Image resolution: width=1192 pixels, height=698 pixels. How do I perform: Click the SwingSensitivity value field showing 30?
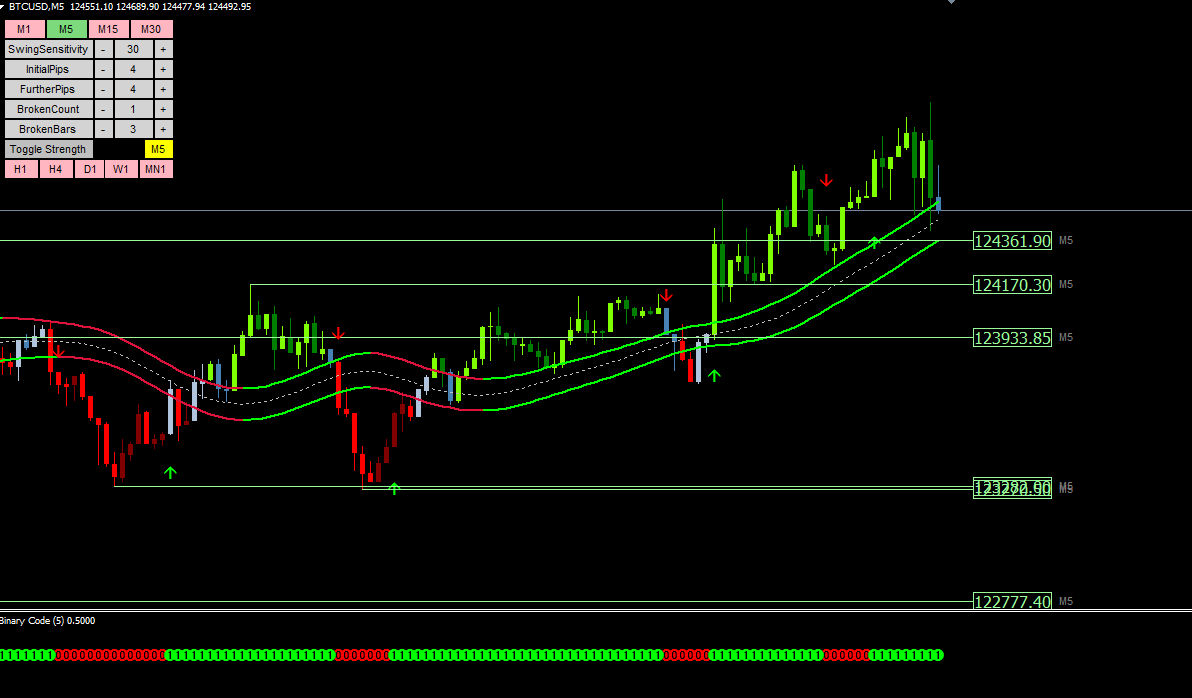pos(133,49)
